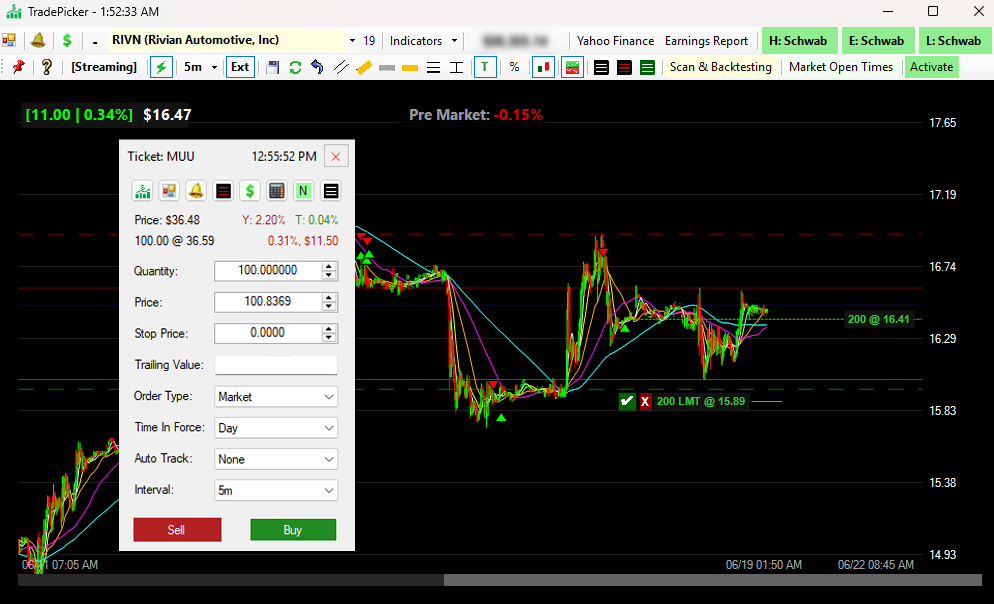
Task: Toggle the red-green candlestick chart button
Action: 543,67
